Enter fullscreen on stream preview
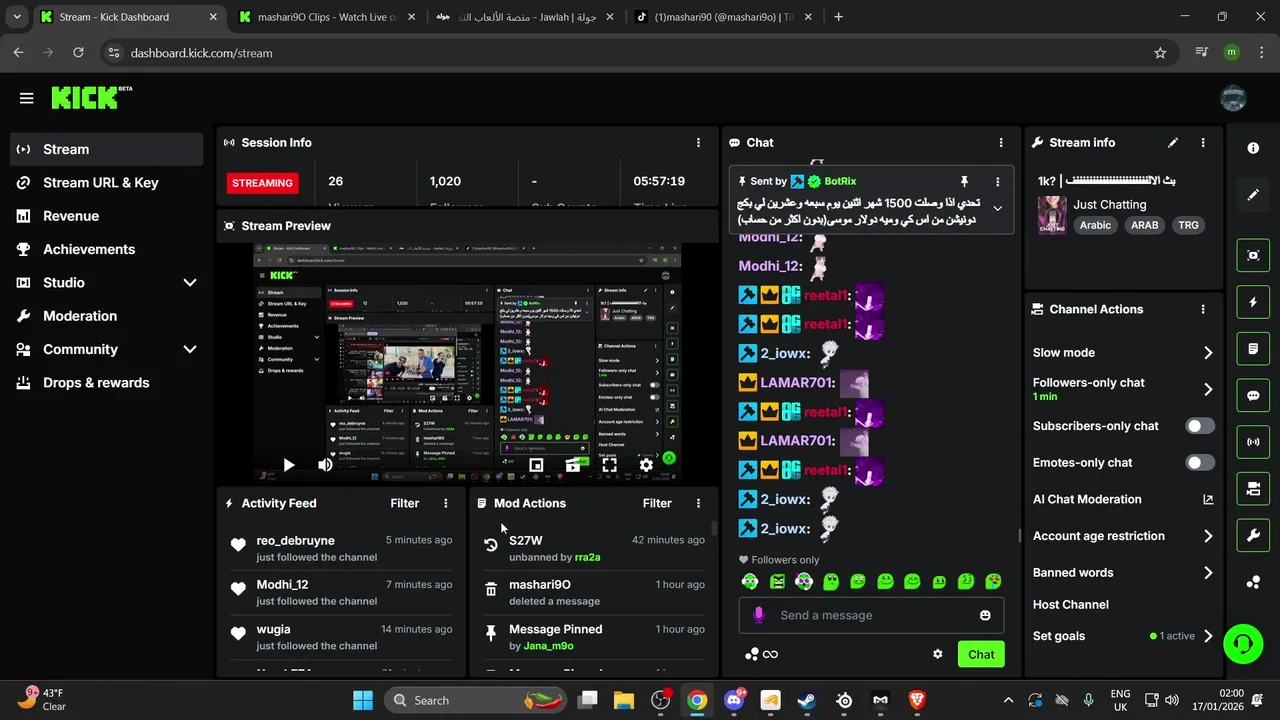The image size is (1280, 720). coord(609,465)
